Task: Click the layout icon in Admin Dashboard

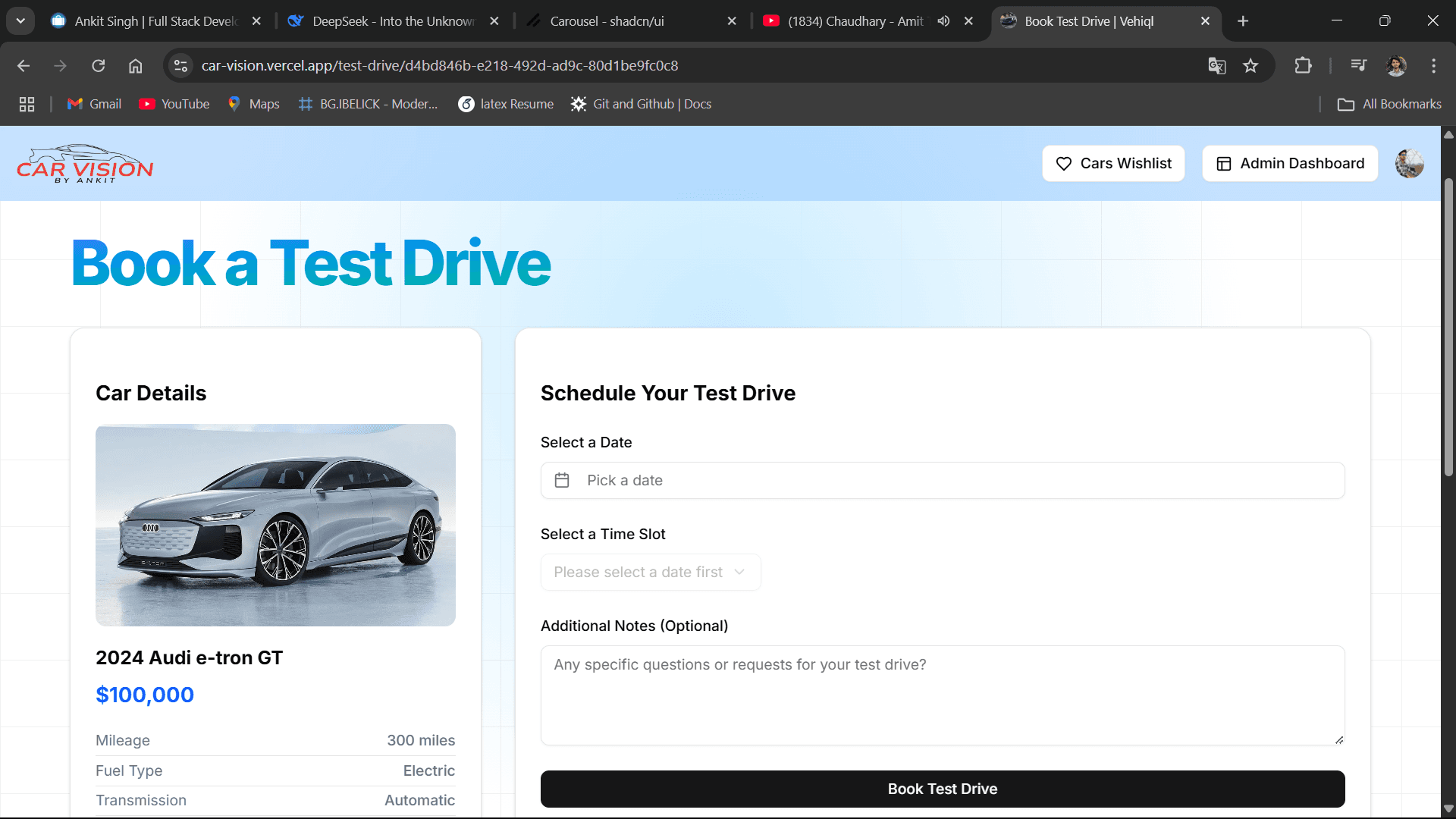Action: pyautogui.click(x=1224, y=164)
